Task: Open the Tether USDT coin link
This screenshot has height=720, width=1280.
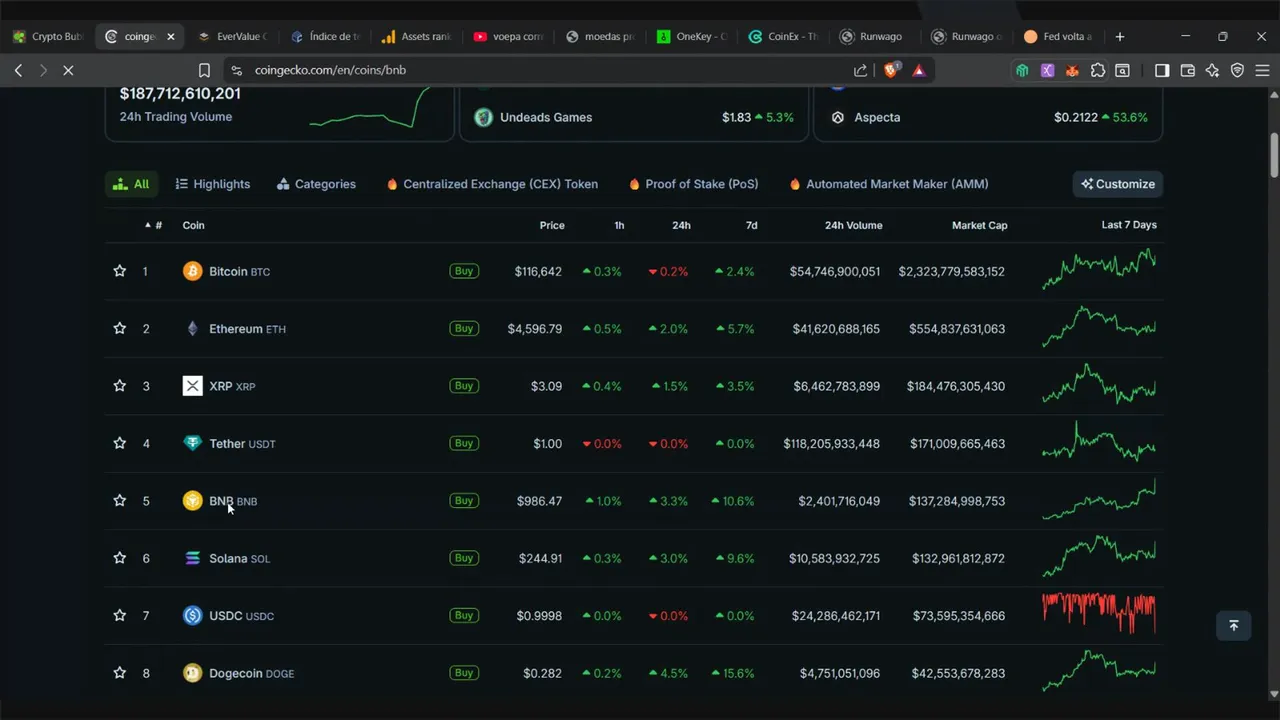Action: click(242, 444)
